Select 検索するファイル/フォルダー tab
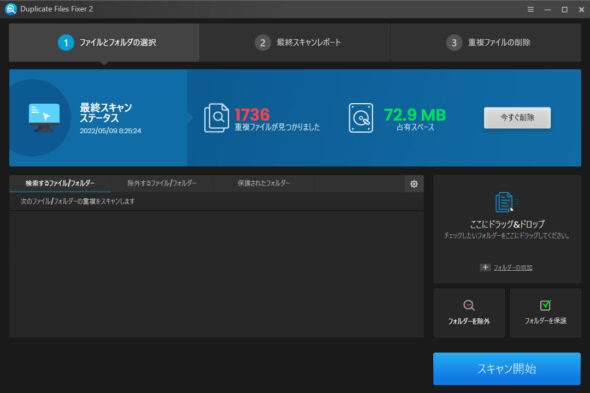 pos(60,183)
